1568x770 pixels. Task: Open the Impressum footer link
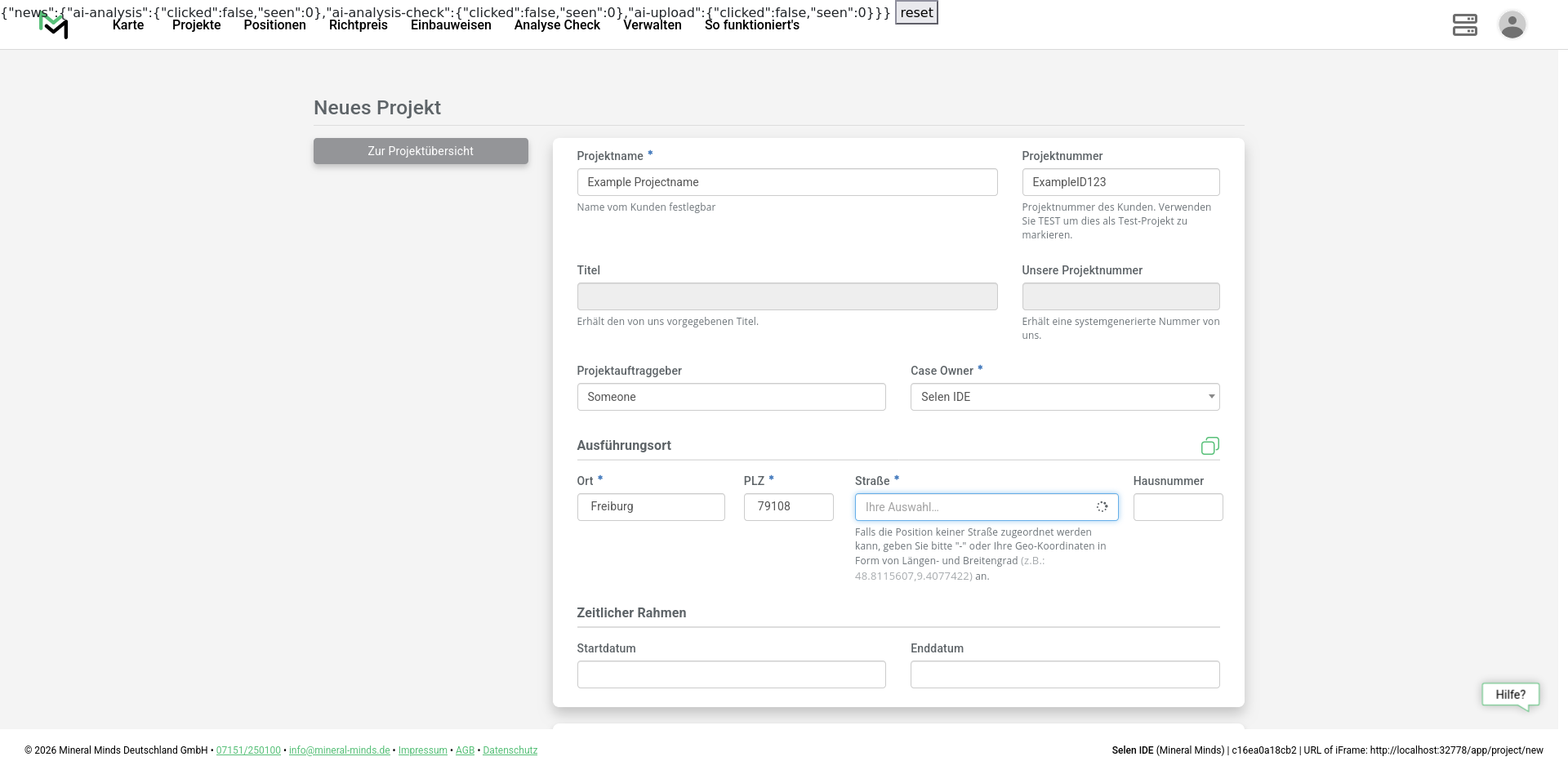click(x=422, y=750)
